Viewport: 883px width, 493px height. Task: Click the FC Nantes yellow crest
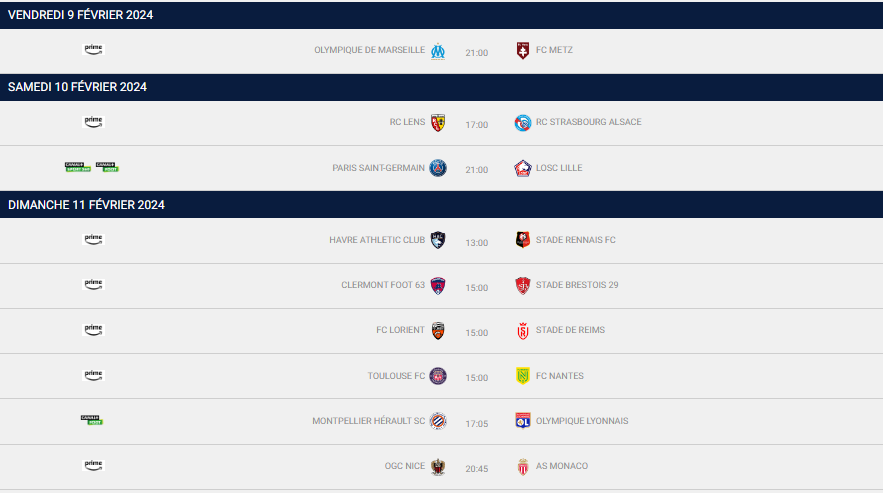[x=522, y=376]
